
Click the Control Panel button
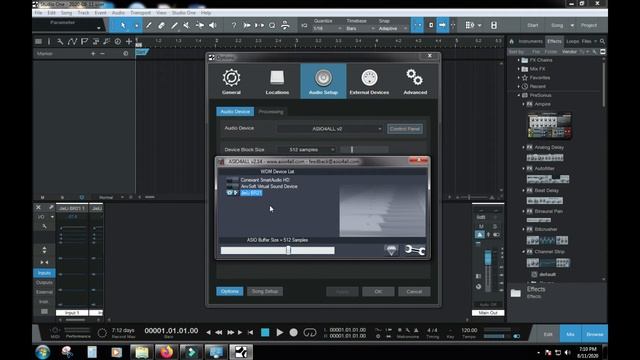pyautogui.click(x=405, y=129)
